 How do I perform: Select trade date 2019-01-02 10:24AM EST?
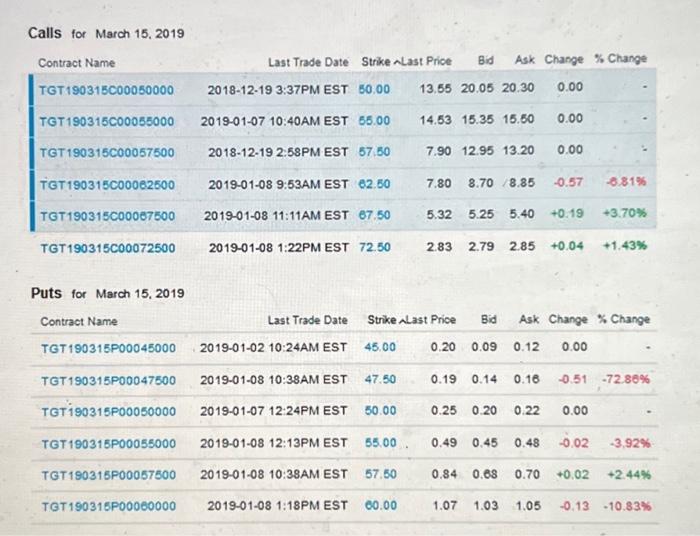(x=273, y=347)
